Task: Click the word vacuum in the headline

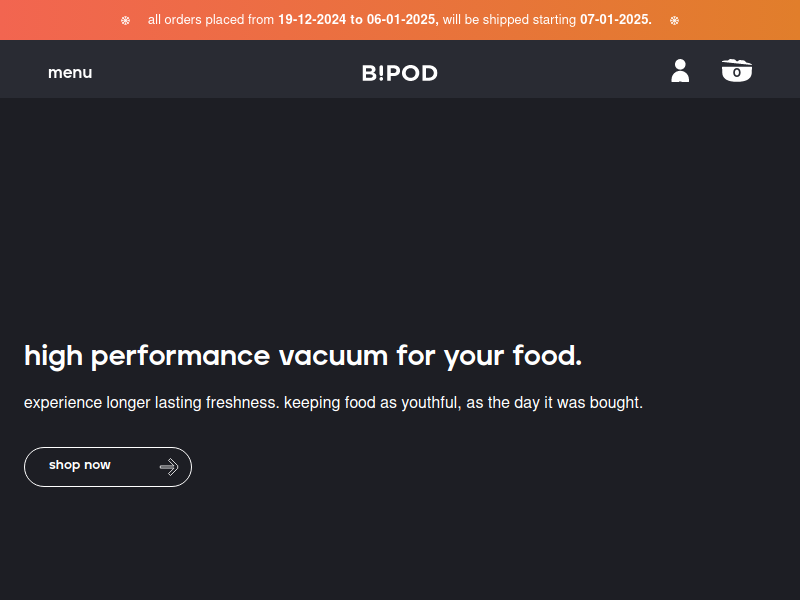Action: point(333,356)
